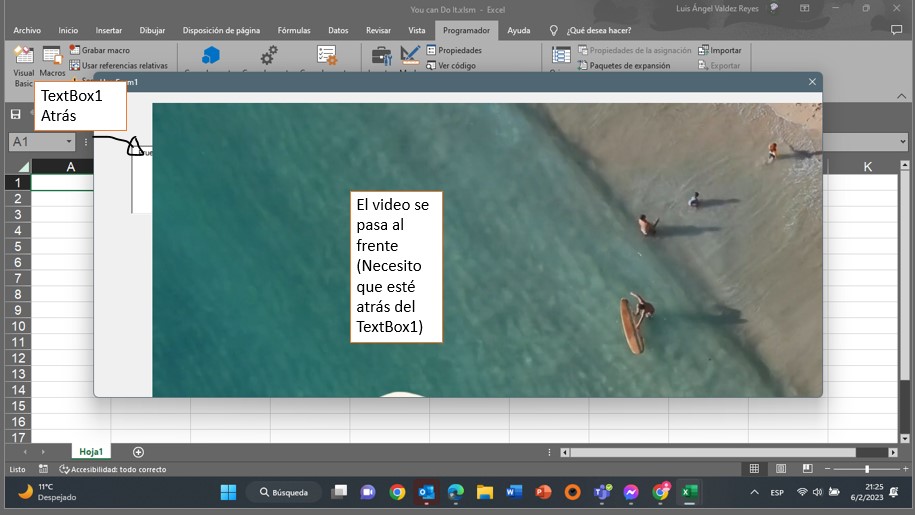Open the Windows Start menu
This screenshot has width=915, height=515.
(x=228, y=492)
